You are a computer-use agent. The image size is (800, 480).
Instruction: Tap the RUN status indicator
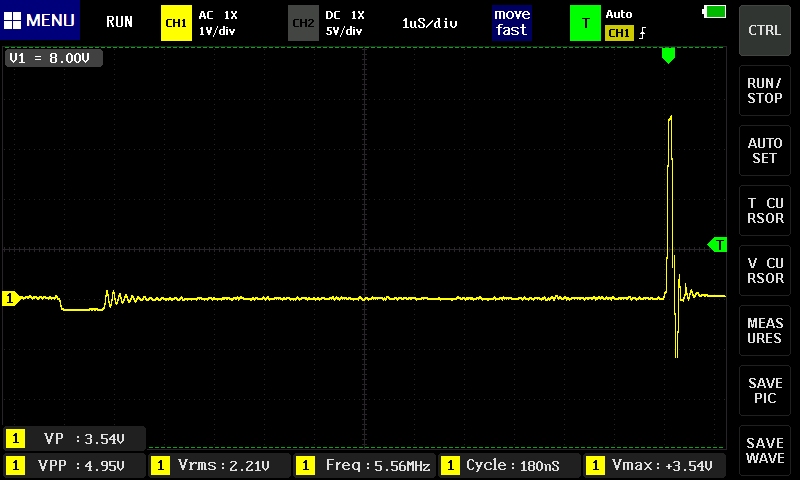click(x=119, y=21)
